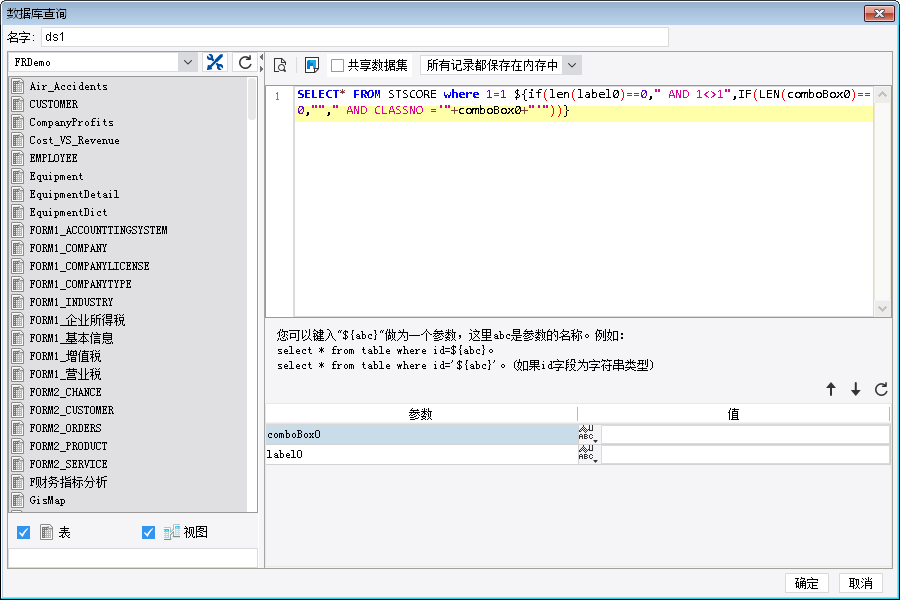Select FORM1_ACCOUNTTINGSYSTEM table
This screenshot has width=900, height=600.
(x=98, y=230)
